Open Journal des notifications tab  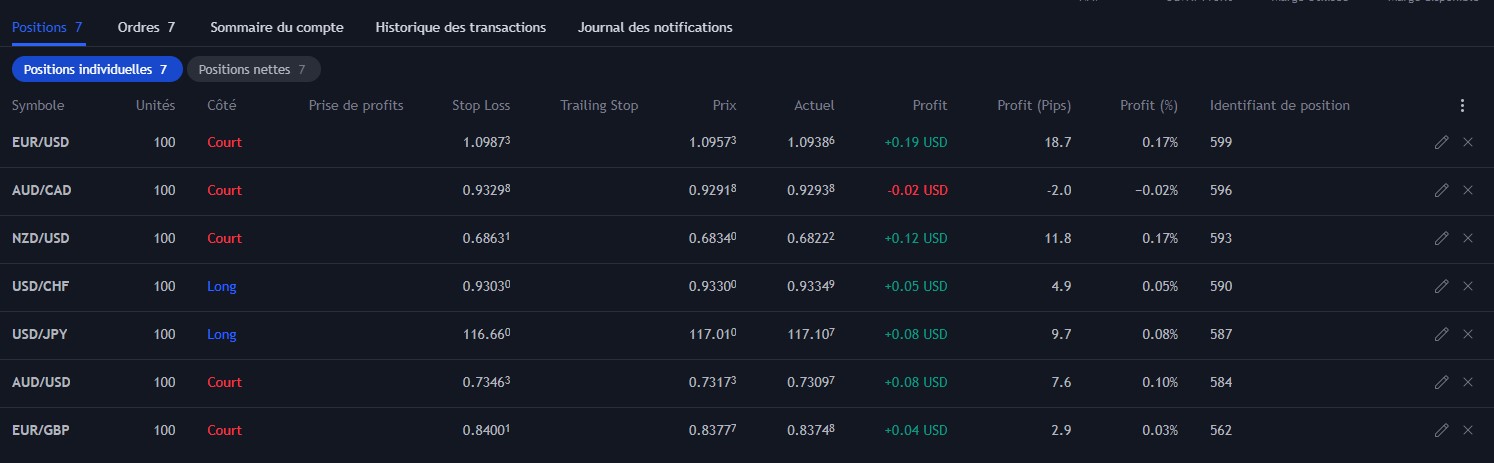point(655,27)
